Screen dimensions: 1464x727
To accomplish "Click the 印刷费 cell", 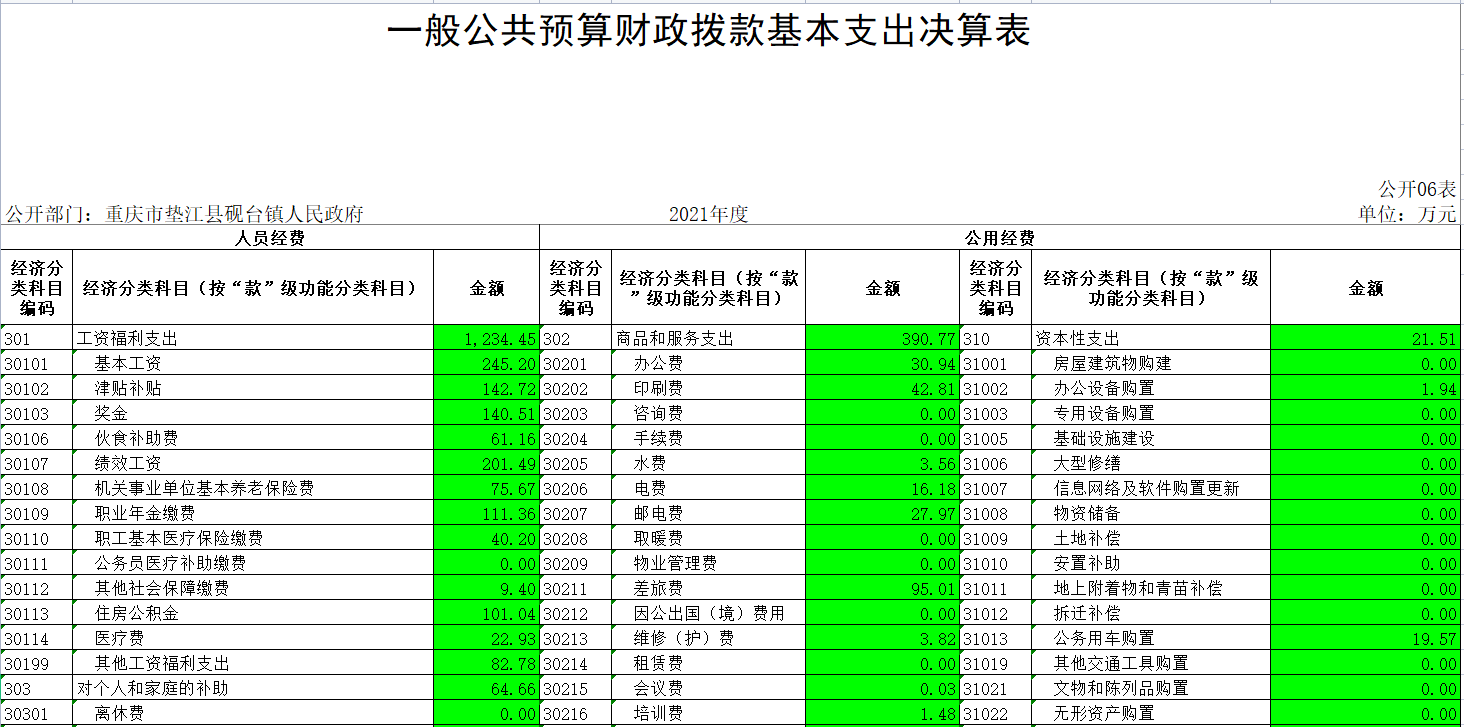I will click(708, 388).
